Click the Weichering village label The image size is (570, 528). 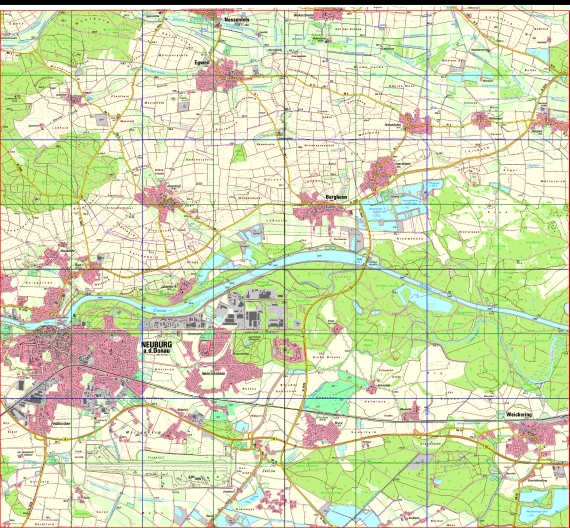click(519, 415)
